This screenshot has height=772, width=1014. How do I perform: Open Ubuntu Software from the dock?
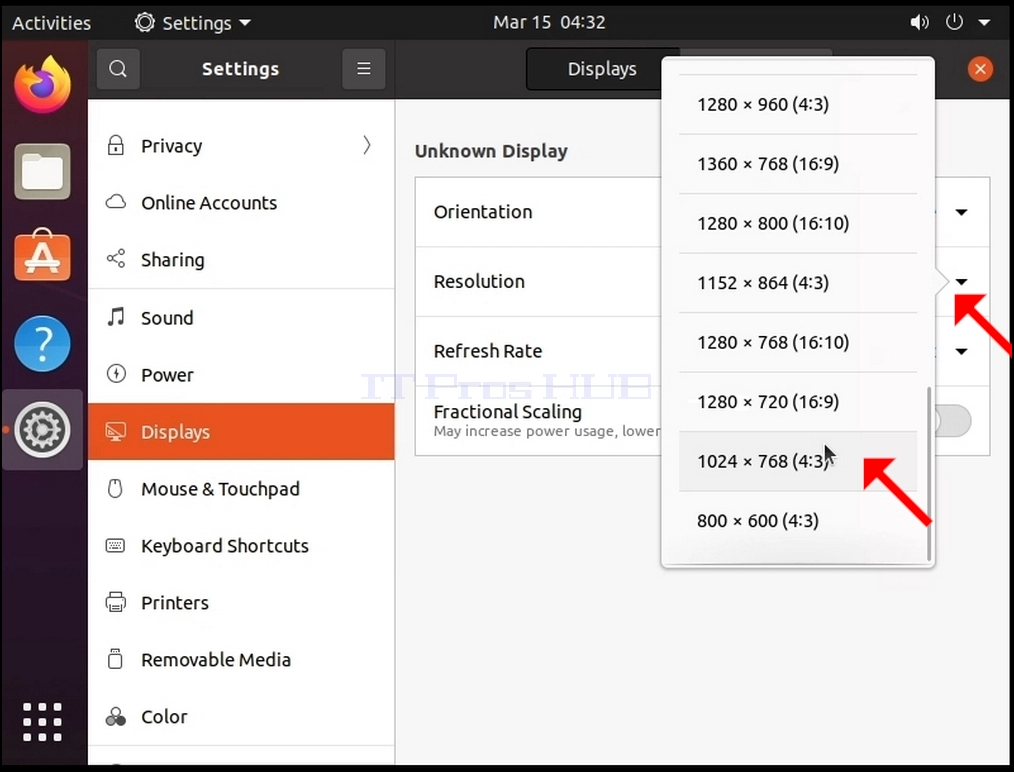pyautogui.click(x=43, y=255)
